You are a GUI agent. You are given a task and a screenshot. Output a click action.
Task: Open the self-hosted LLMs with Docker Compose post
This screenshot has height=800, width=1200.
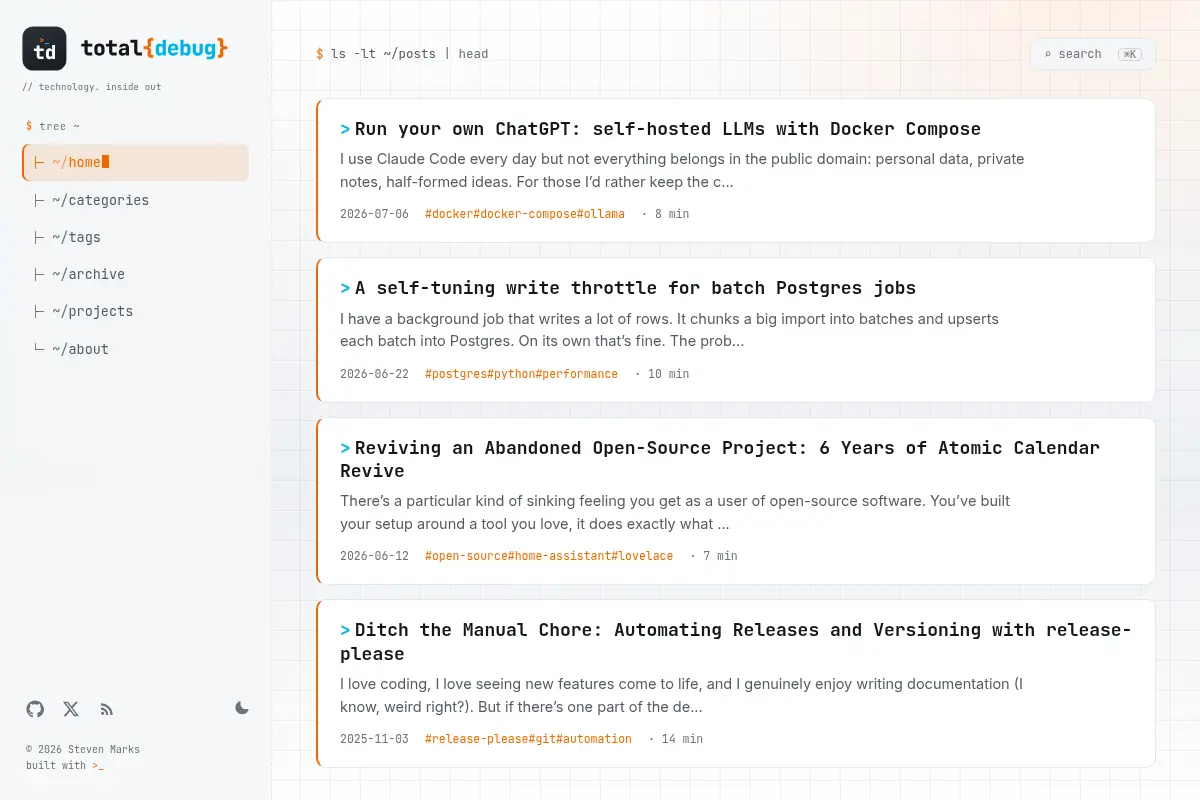[667, 129]
